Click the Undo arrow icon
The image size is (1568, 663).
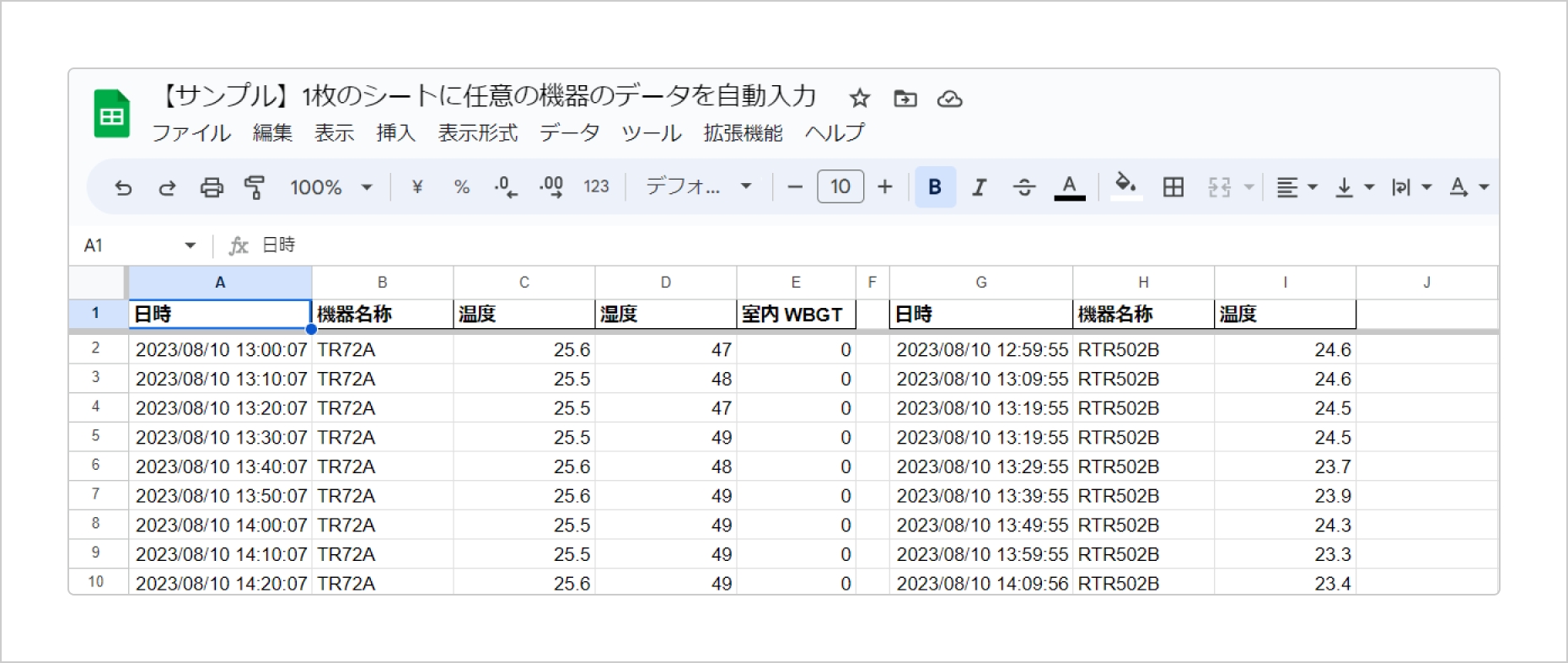[x=123, y=187]
